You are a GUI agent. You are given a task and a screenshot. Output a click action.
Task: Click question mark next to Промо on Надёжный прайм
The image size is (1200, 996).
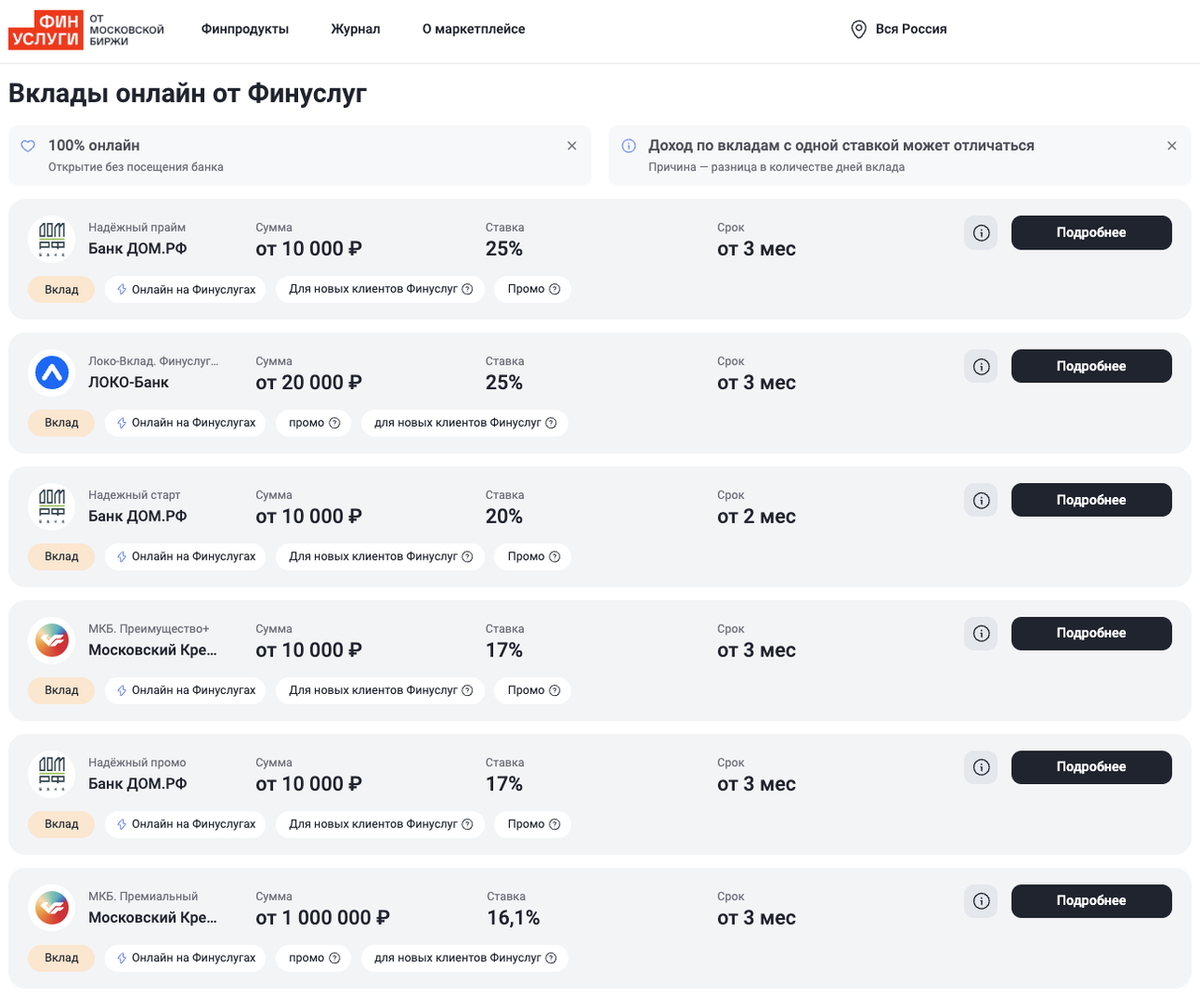[x=554, y=290]
